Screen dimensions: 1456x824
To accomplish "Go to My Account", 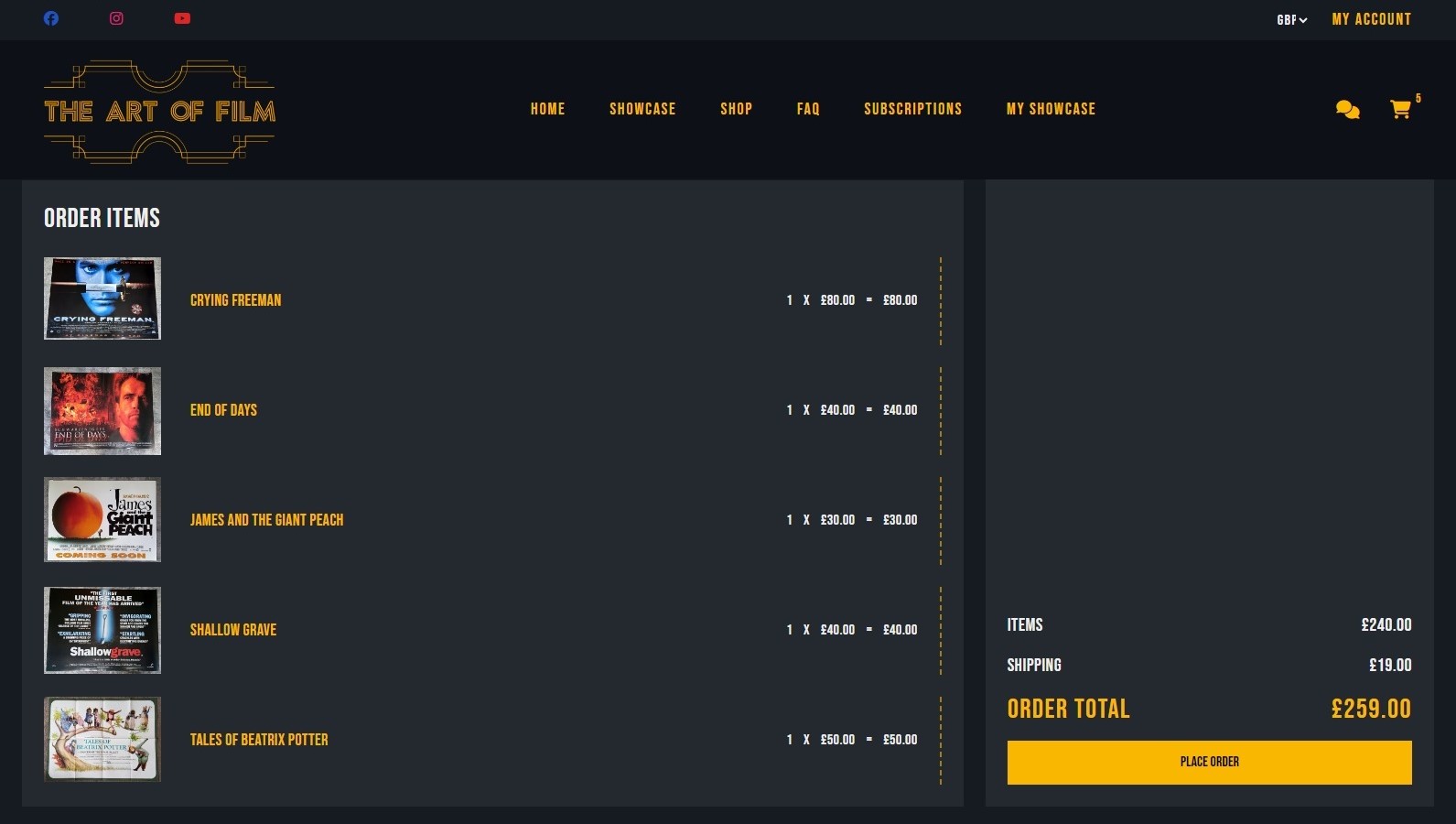I will point(1371,19).
